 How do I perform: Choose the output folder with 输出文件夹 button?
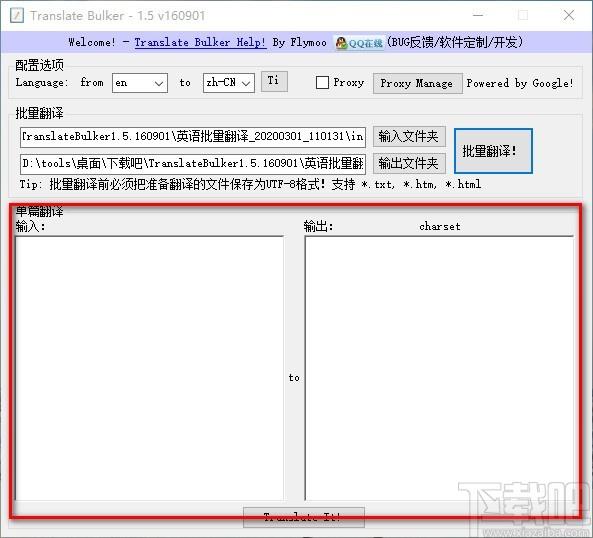409,163
